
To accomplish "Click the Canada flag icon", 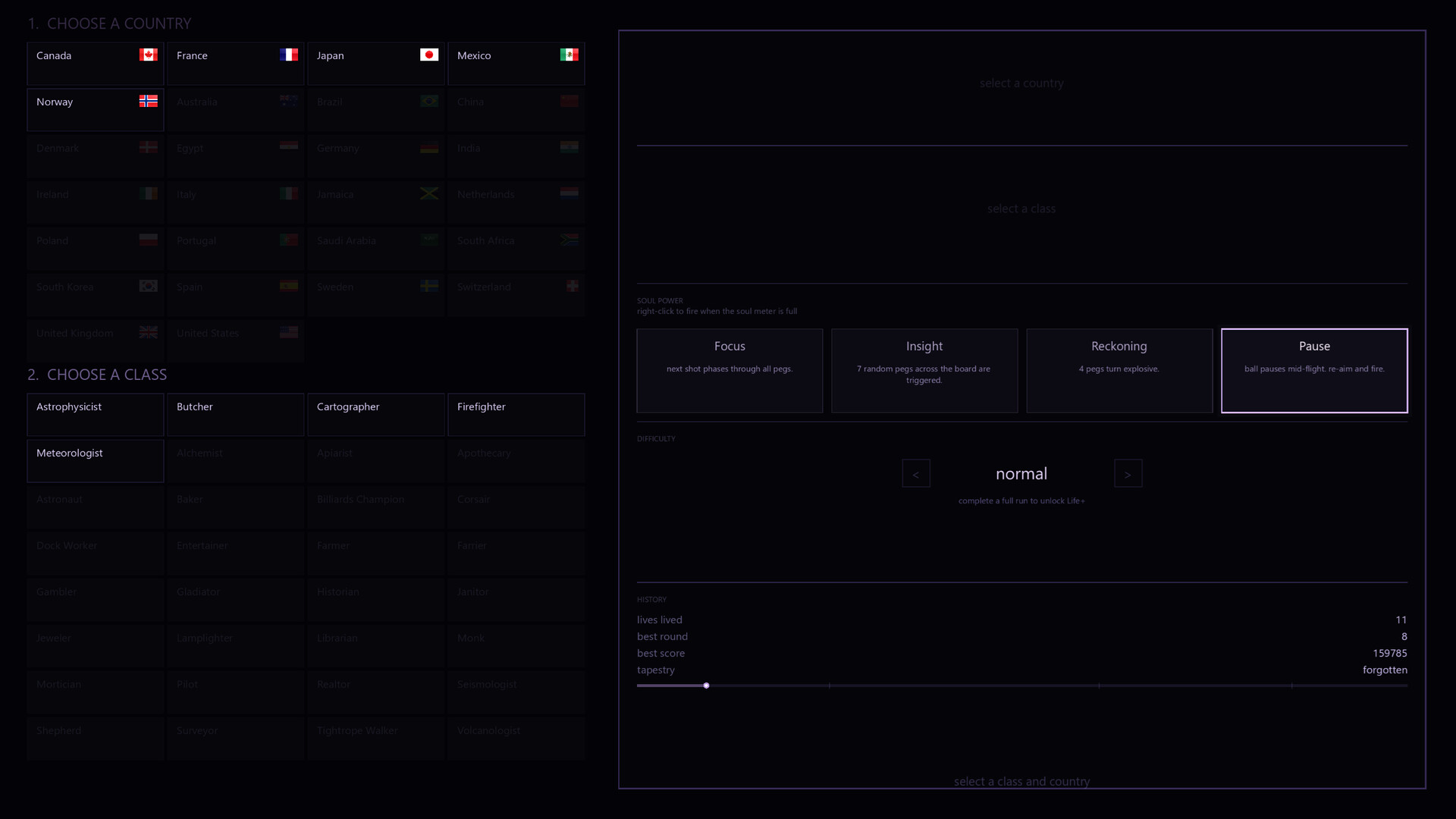I will 149,55.
